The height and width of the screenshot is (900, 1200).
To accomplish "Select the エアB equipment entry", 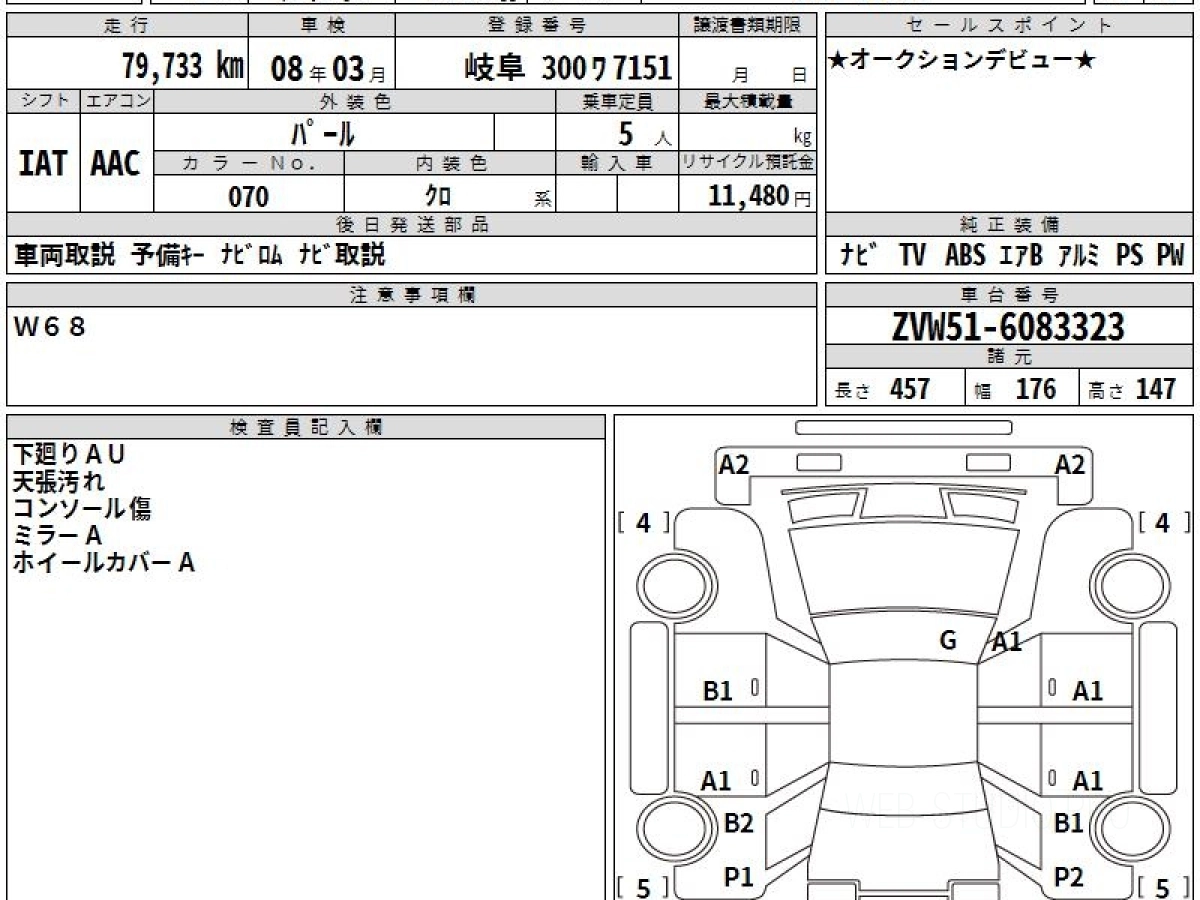I will click(x=1020, y=256).
